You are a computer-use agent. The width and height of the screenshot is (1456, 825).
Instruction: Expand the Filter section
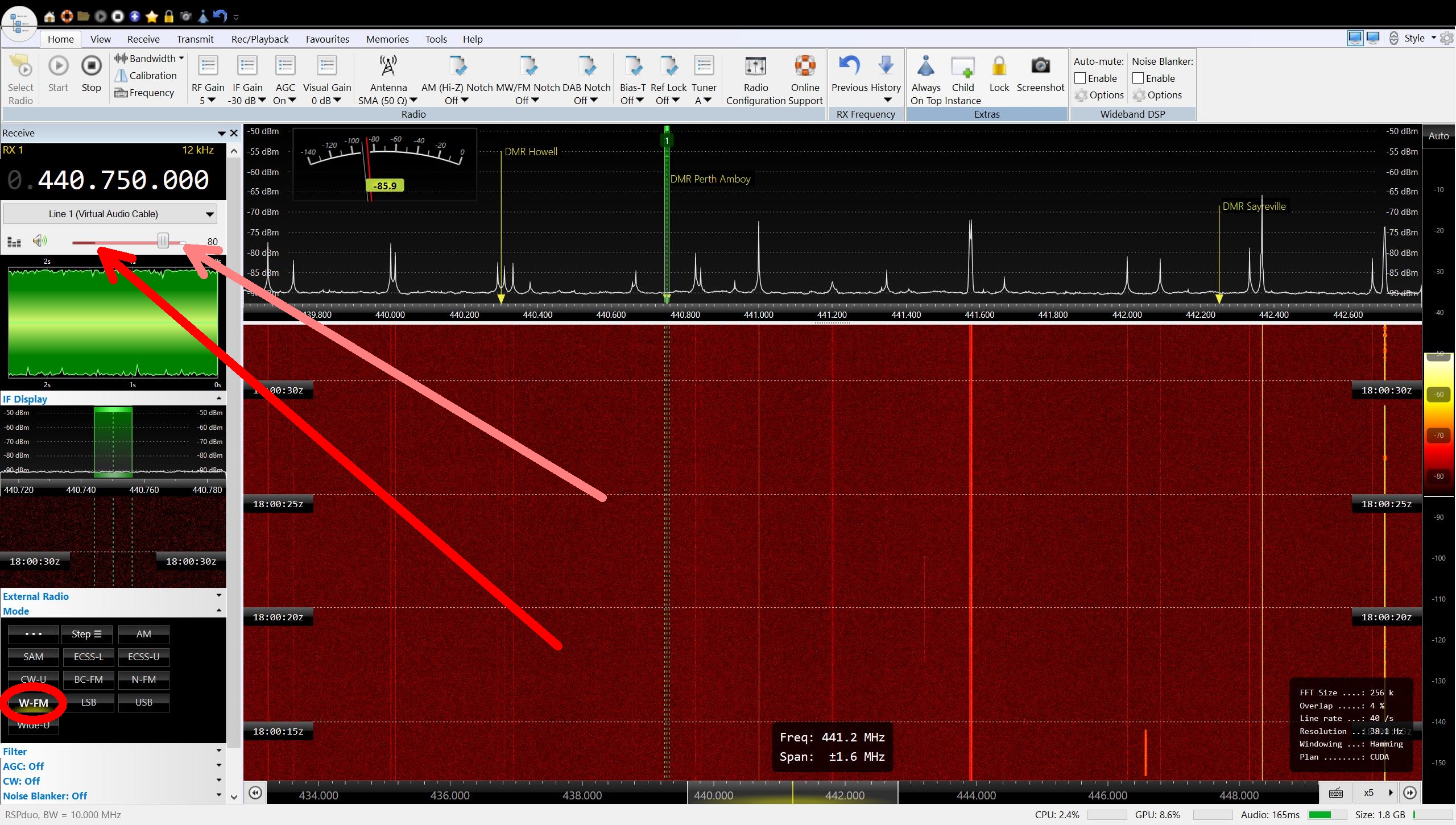[x=218, y=751]
